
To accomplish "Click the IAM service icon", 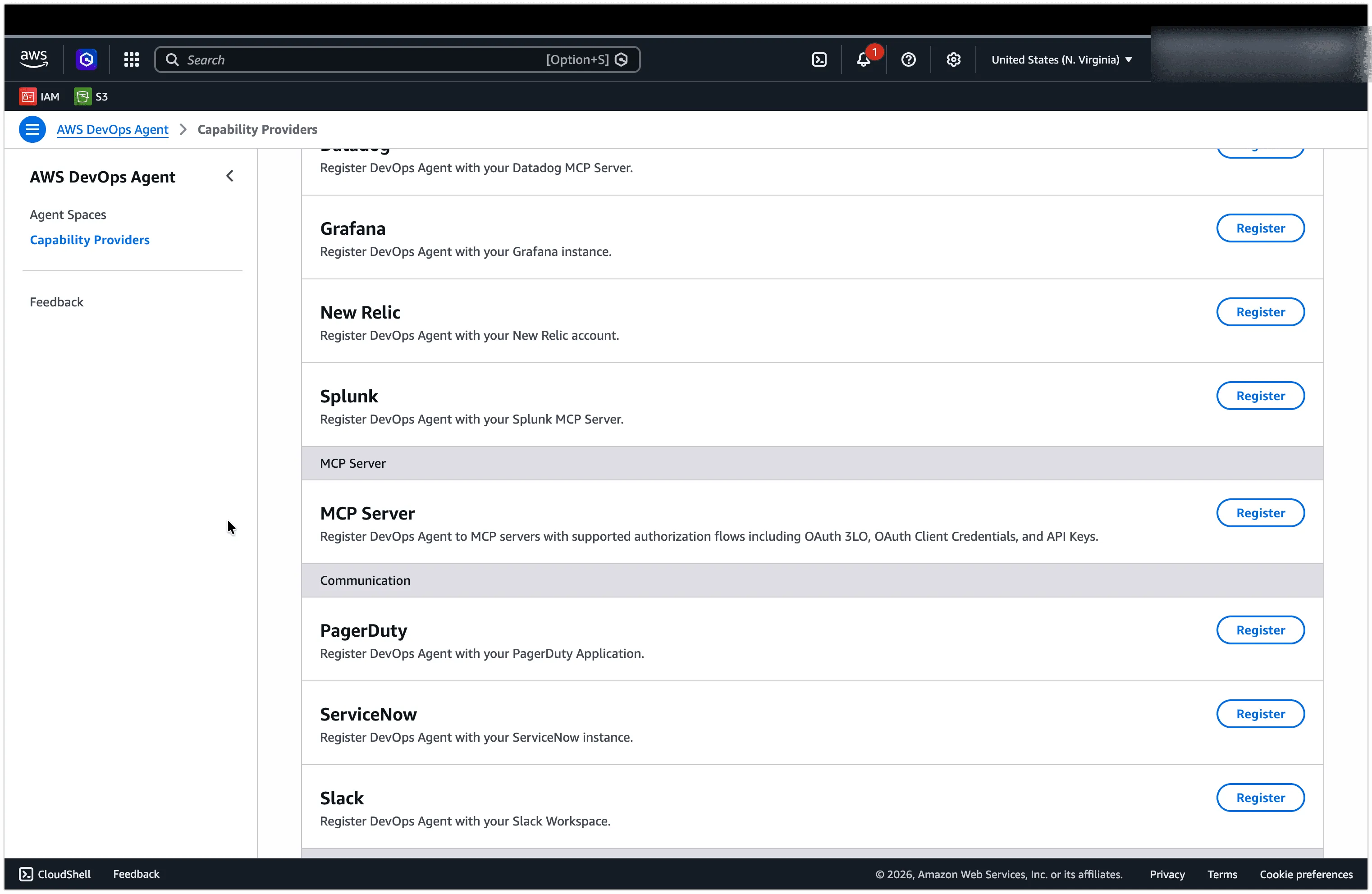I will click(27, 96).
